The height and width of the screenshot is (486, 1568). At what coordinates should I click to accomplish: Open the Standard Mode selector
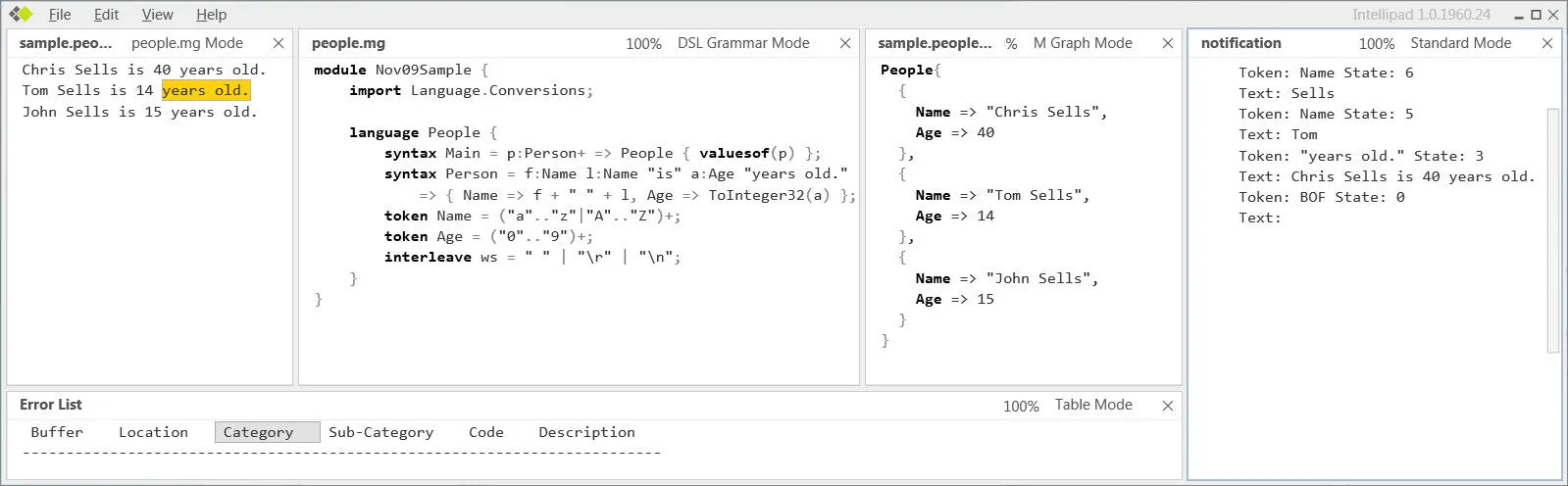click(x=1460, y=43)
